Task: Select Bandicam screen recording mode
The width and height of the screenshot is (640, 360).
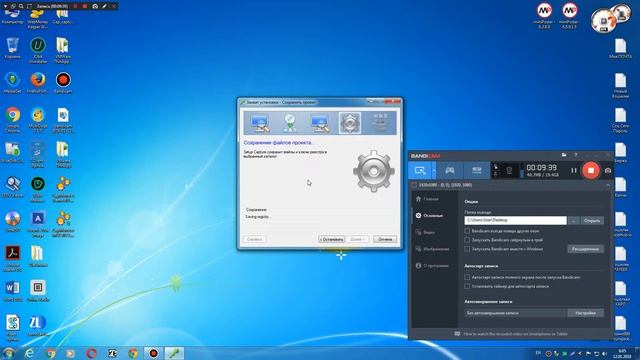Action: [420, 170]
